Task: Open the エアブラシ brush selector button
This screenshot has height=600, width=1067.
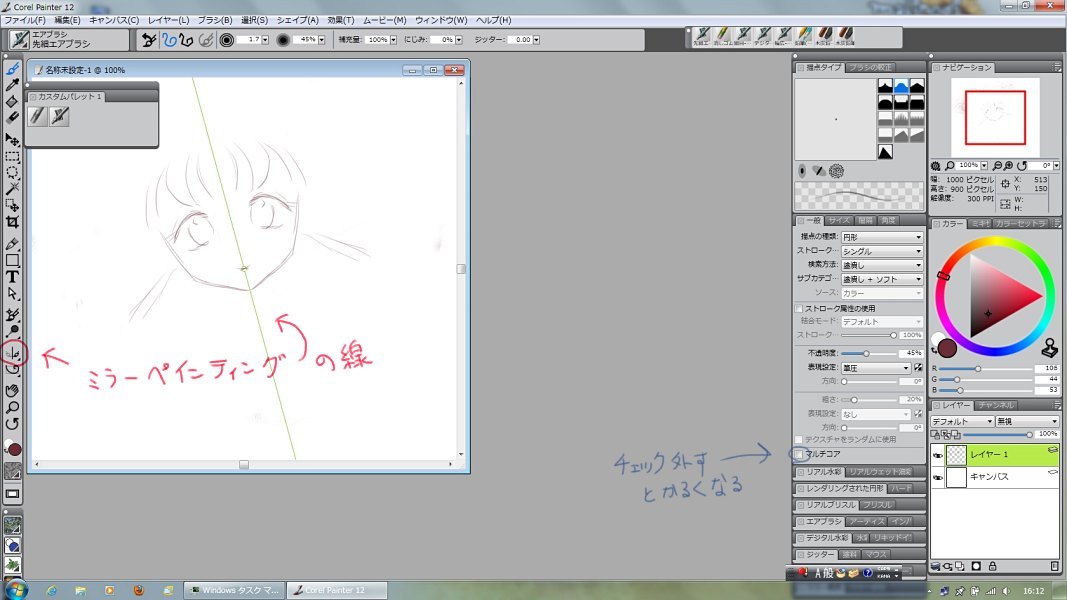Action: click(68, 40)
